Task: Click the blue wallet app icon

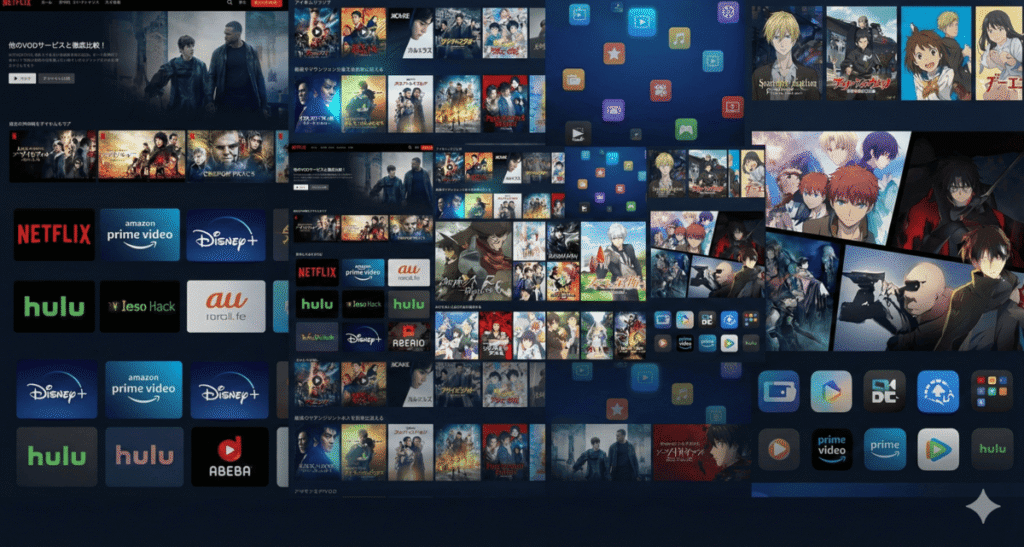Action: [x=778, y=391]
